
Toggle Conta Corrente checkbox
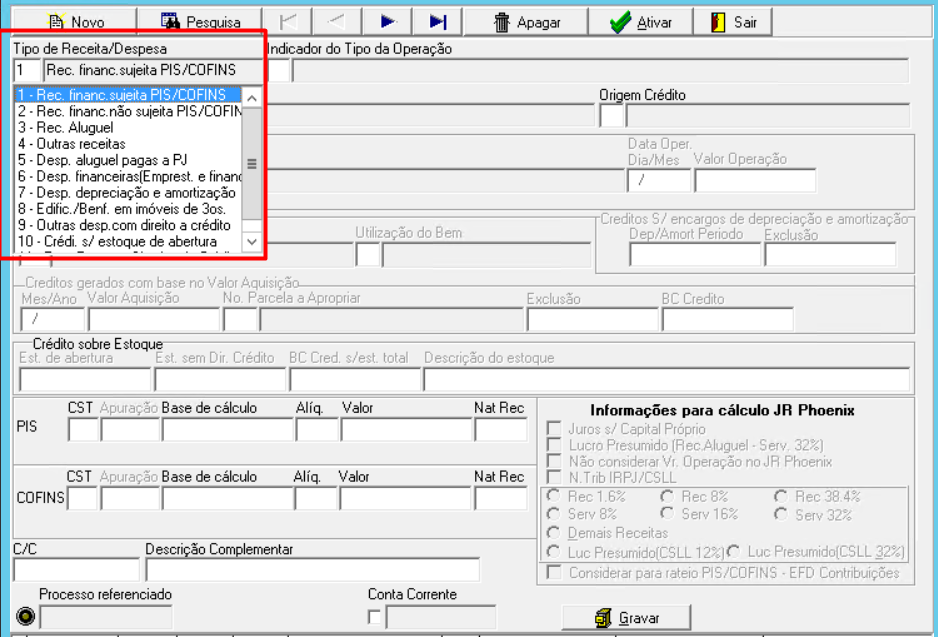point(374,617)
